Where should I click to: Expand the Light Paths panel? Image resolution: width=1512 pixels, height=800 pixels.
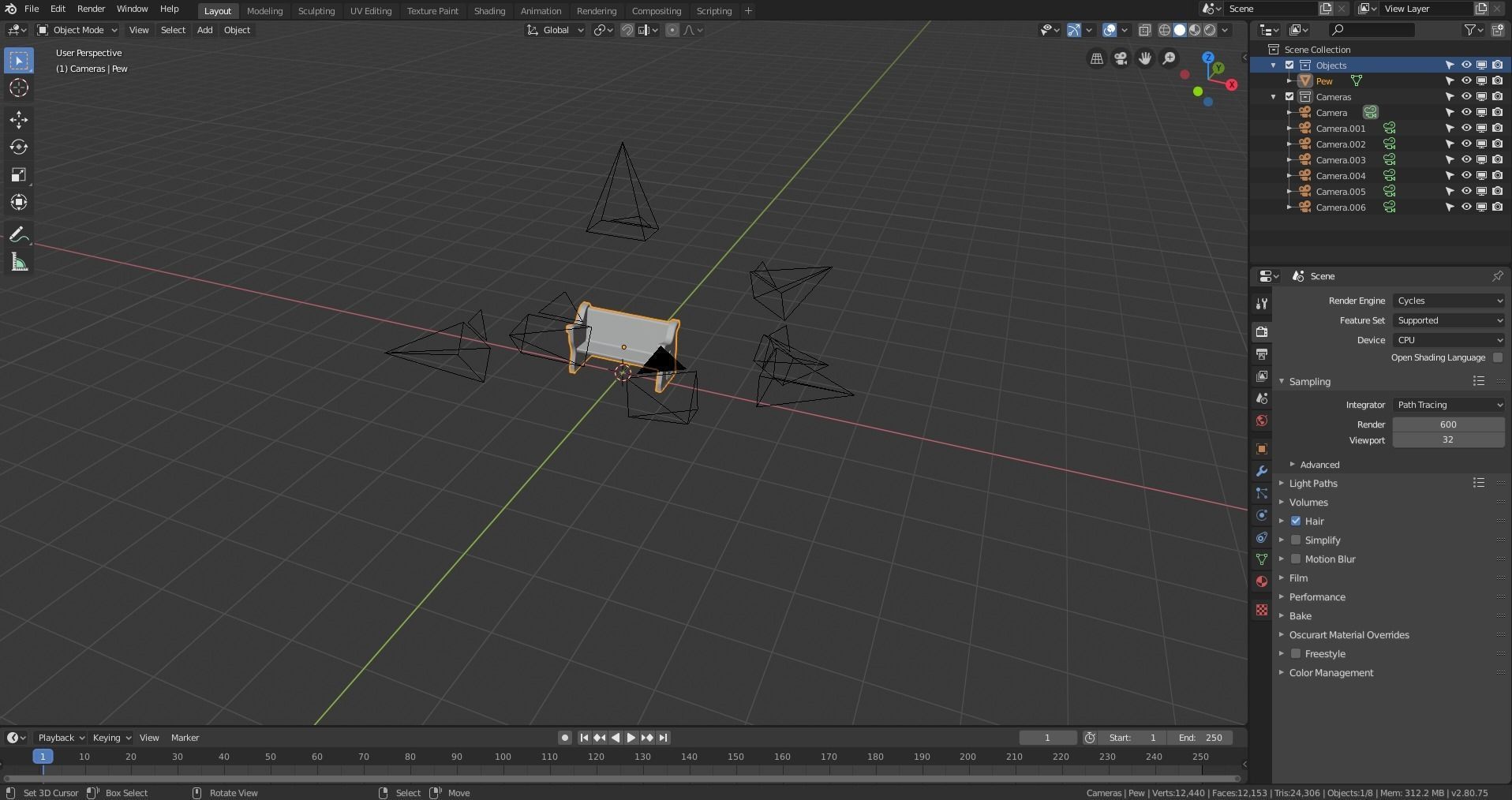1313,484
